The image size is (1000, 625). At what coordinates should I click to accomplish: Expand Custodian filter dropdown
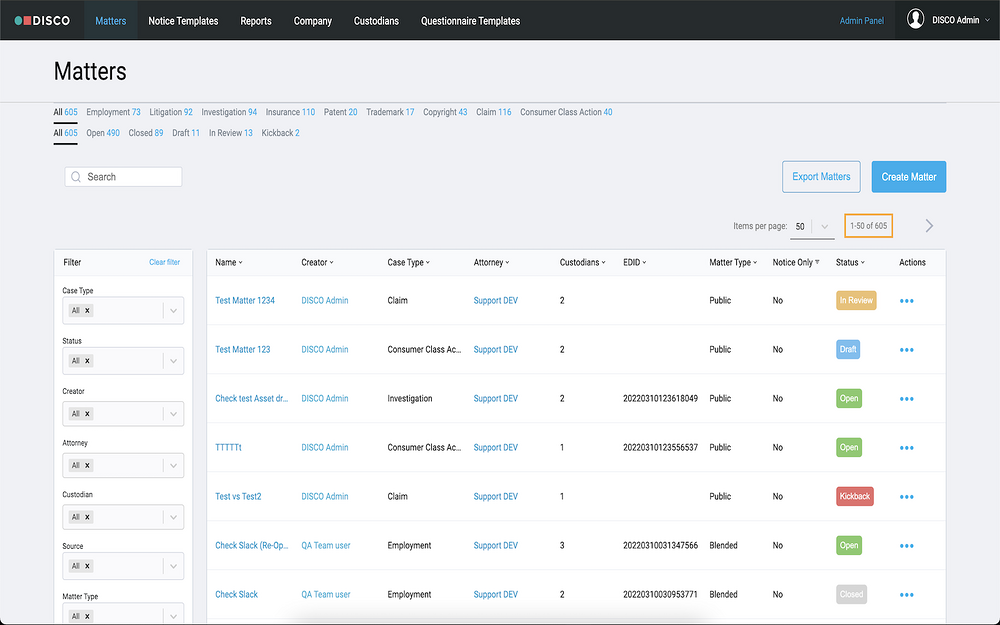(x=173, y=517)
